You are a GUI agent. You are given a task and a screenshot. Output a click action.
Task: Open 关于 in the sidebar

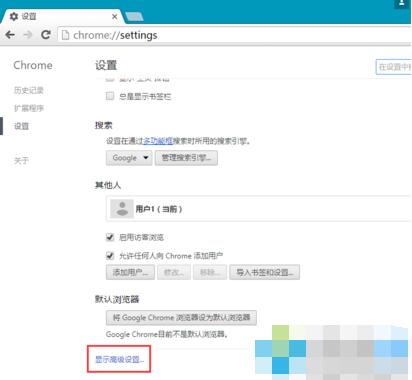pos(21,161)
